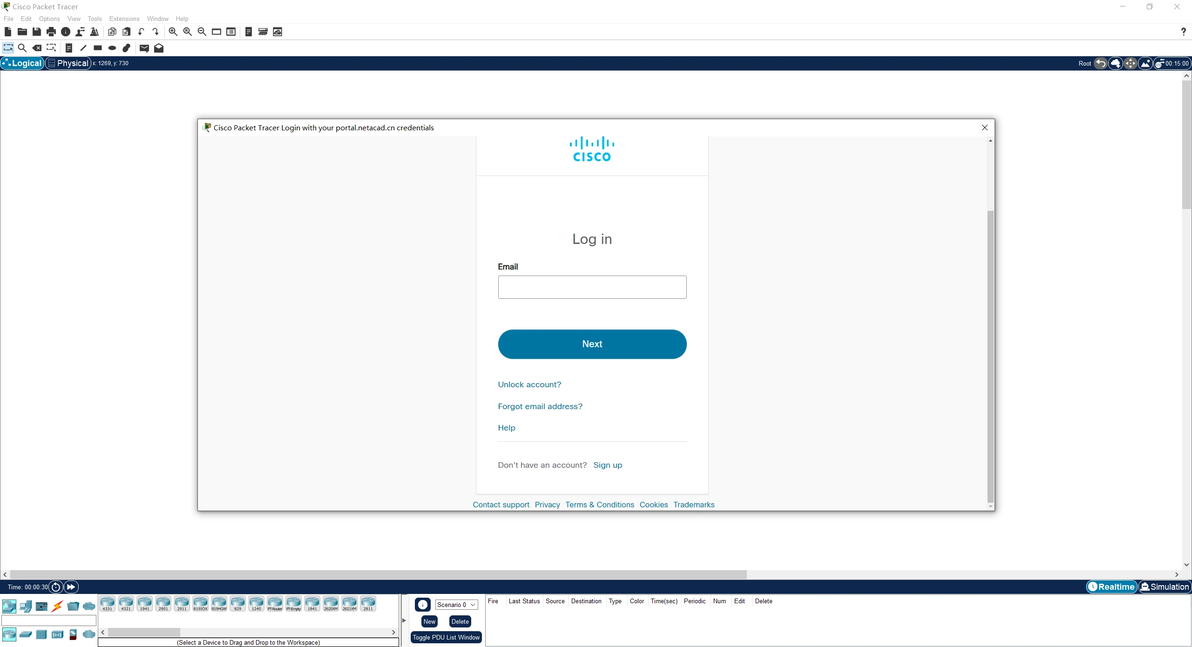Screen dimensions: 1192x647
Task: Open the View menu
Action: [74, 19]
